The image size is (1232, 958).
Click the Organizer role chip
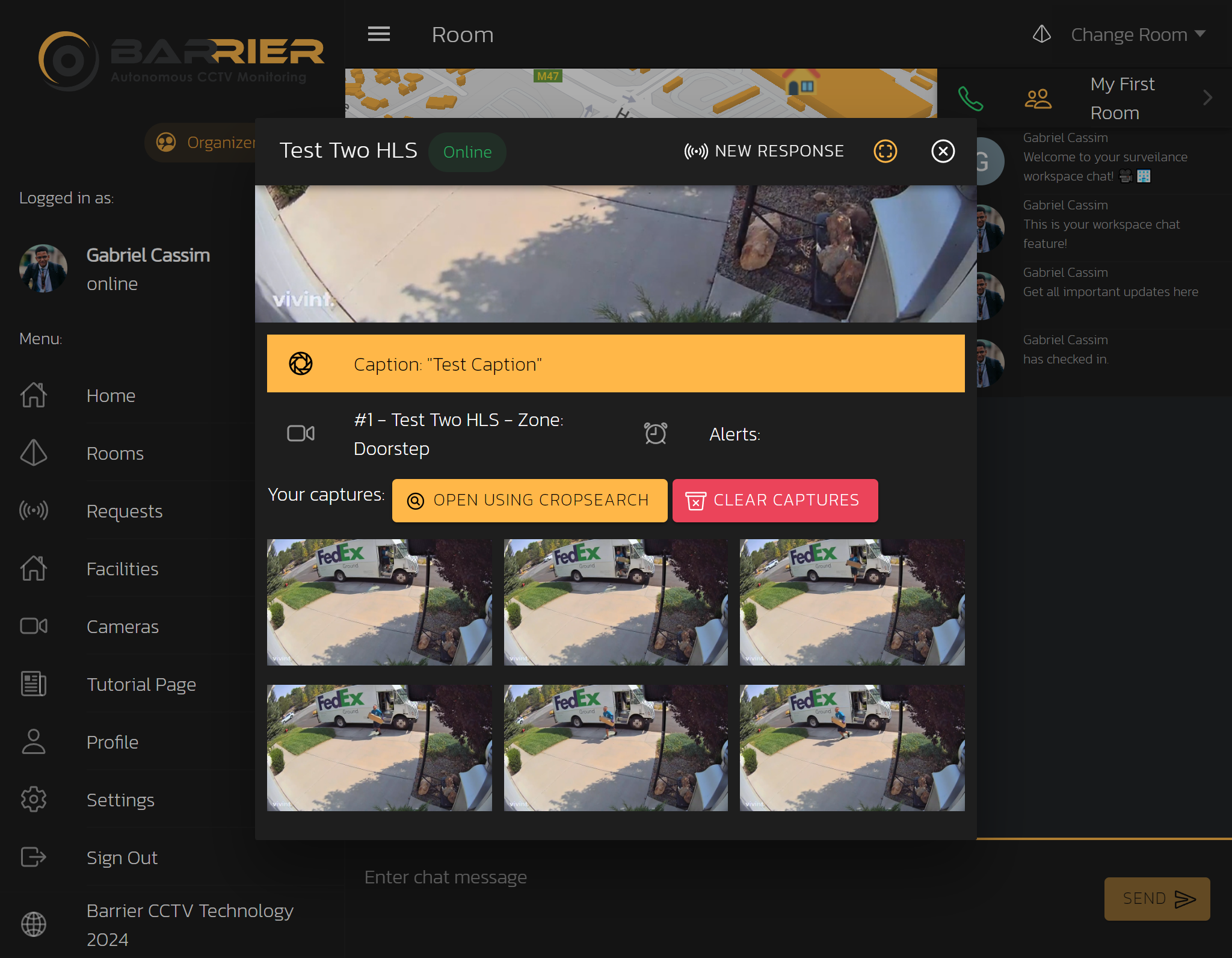click(205, 143)
